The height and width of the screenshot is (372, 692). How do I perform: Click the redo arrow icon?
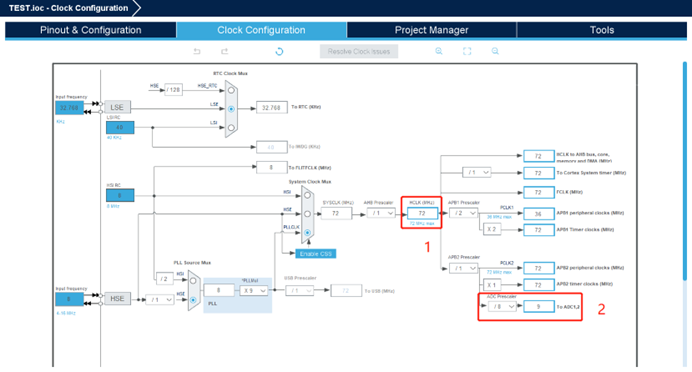(x=224, y=52)
